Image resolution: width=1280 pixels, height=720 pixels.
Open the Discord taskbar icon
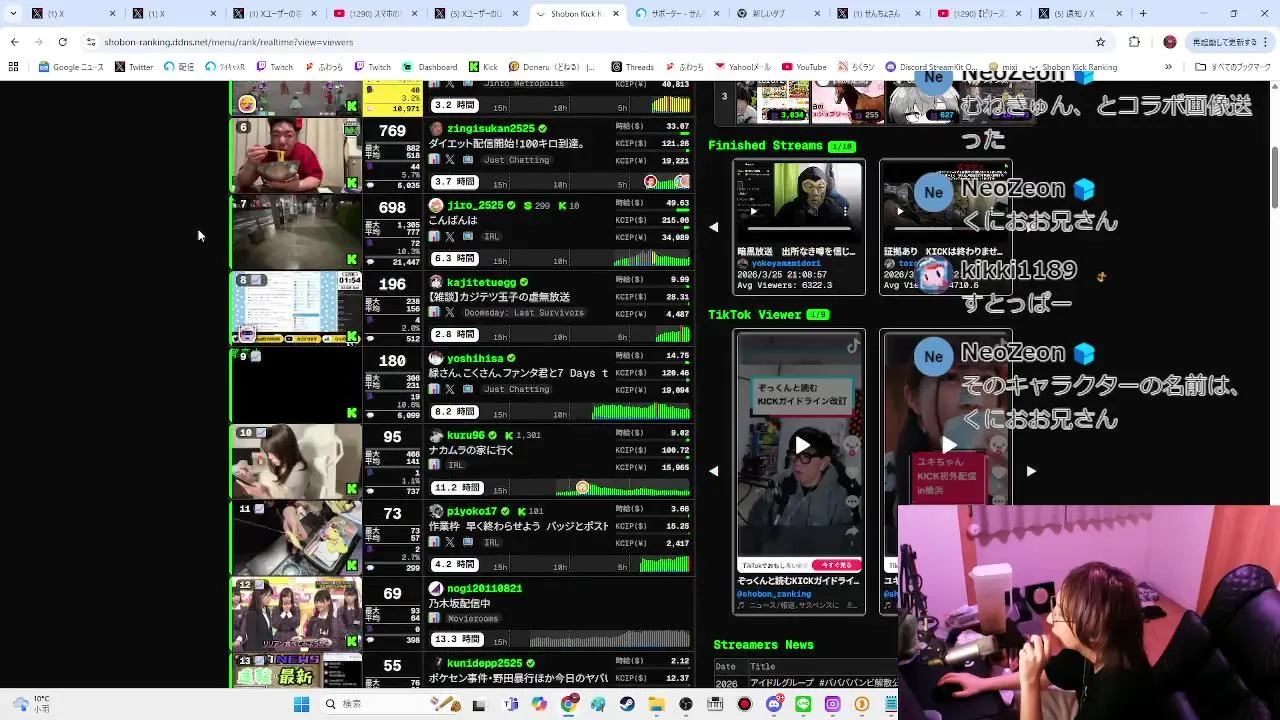774,704
